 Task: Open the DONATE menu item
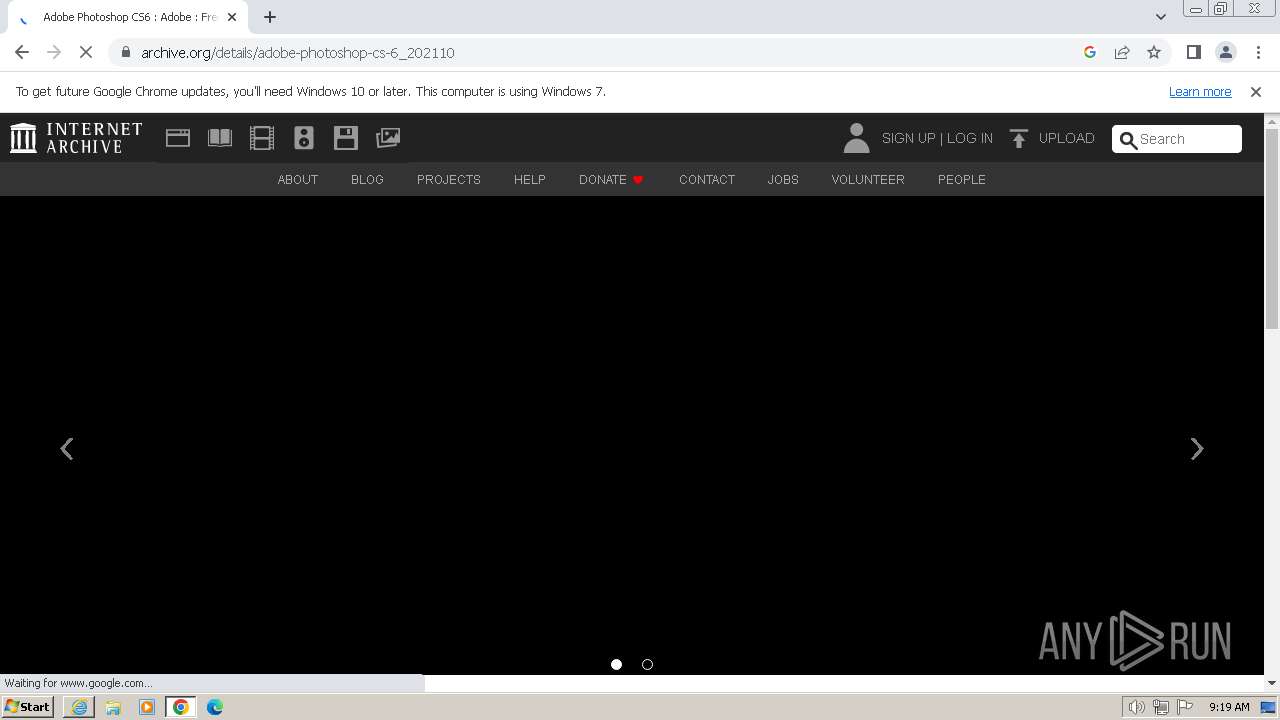pos(611,179)
